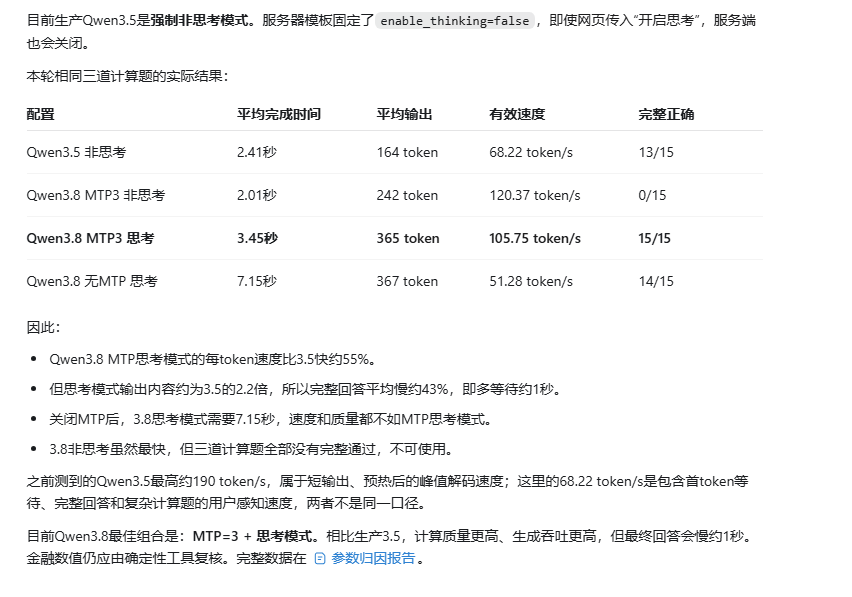
Task: Select the 平均输出 column header
Action: coord(404,114)
